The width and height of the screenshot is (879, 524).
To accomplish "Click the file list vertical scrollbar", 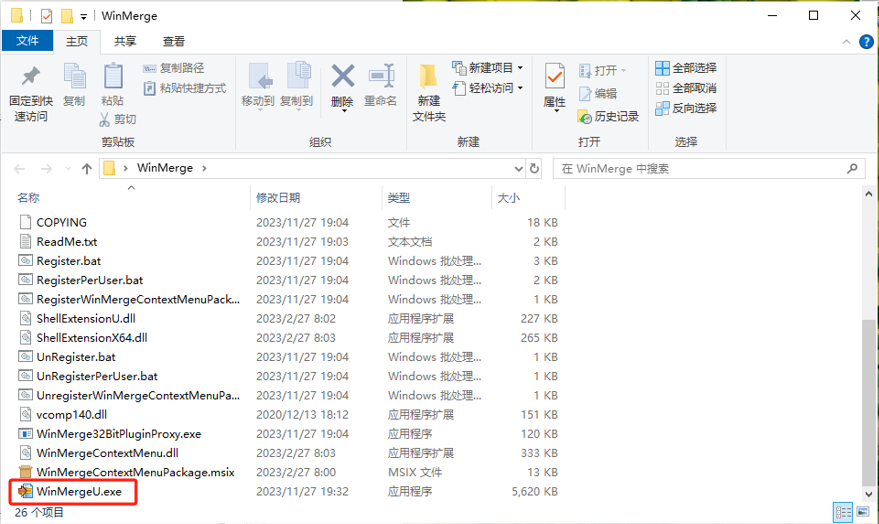I will pyautogui.click(x=868, y=402).
